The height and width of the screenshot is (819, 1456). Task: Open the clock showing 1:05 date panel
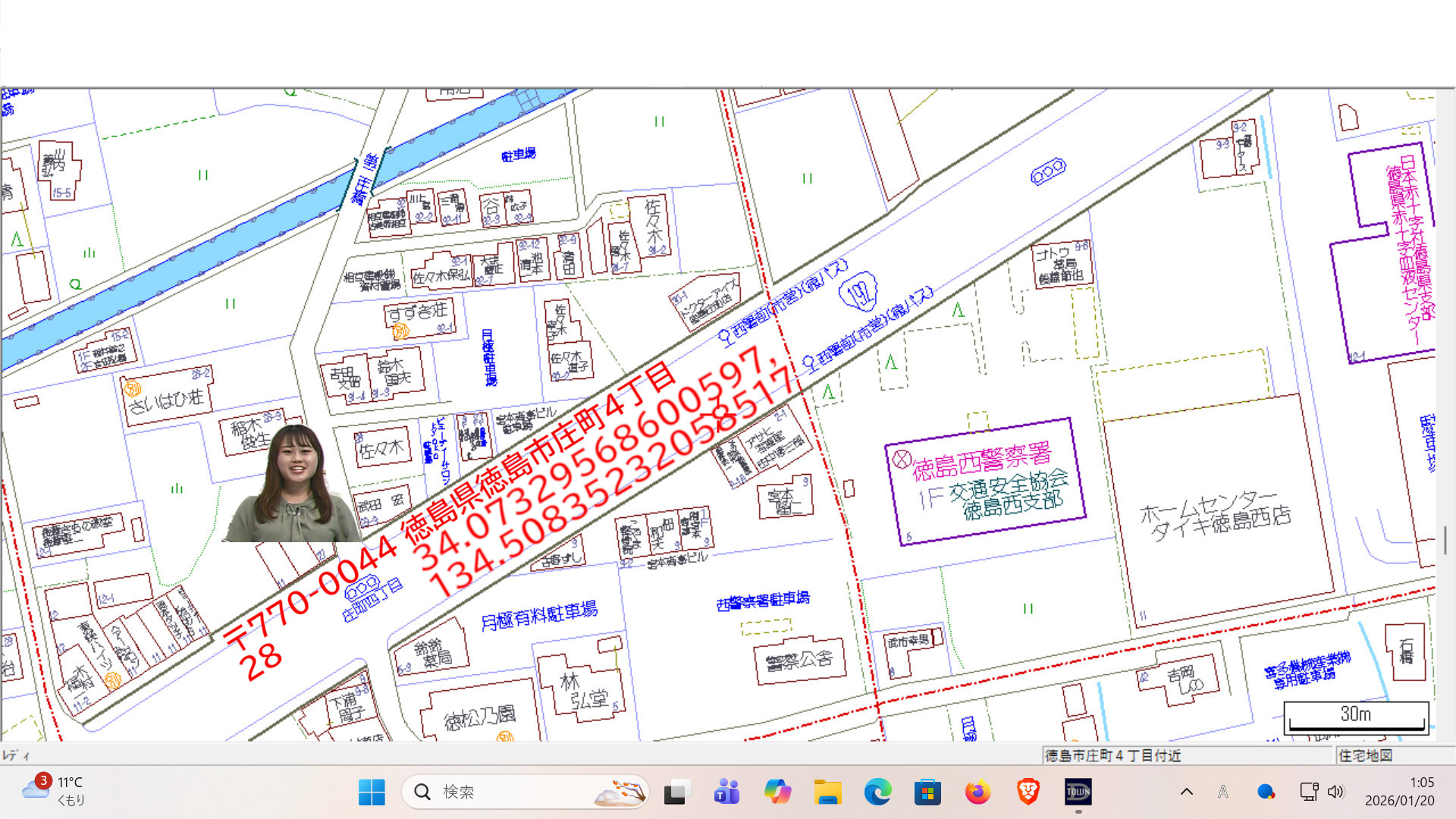pyautogui.click(x=1399, y=791)
